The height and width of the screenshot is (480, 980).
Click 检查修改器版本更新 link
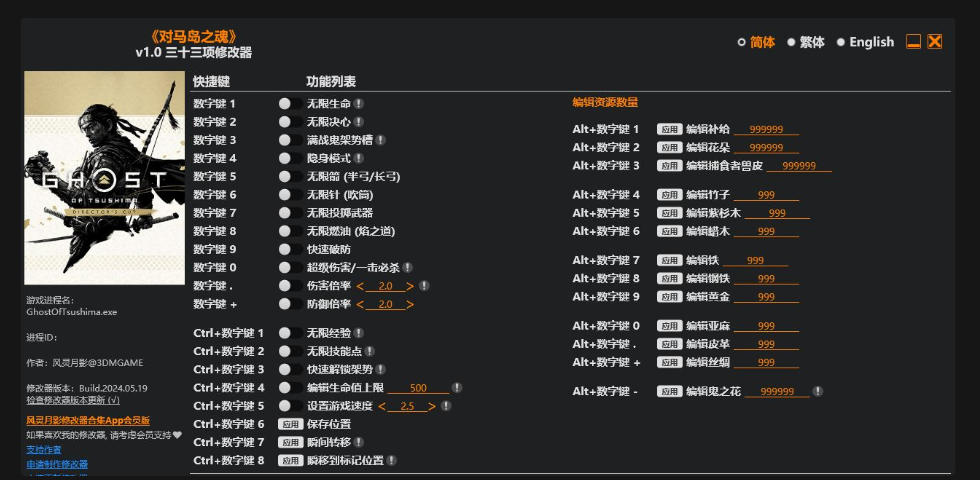[x=73, y=400]
